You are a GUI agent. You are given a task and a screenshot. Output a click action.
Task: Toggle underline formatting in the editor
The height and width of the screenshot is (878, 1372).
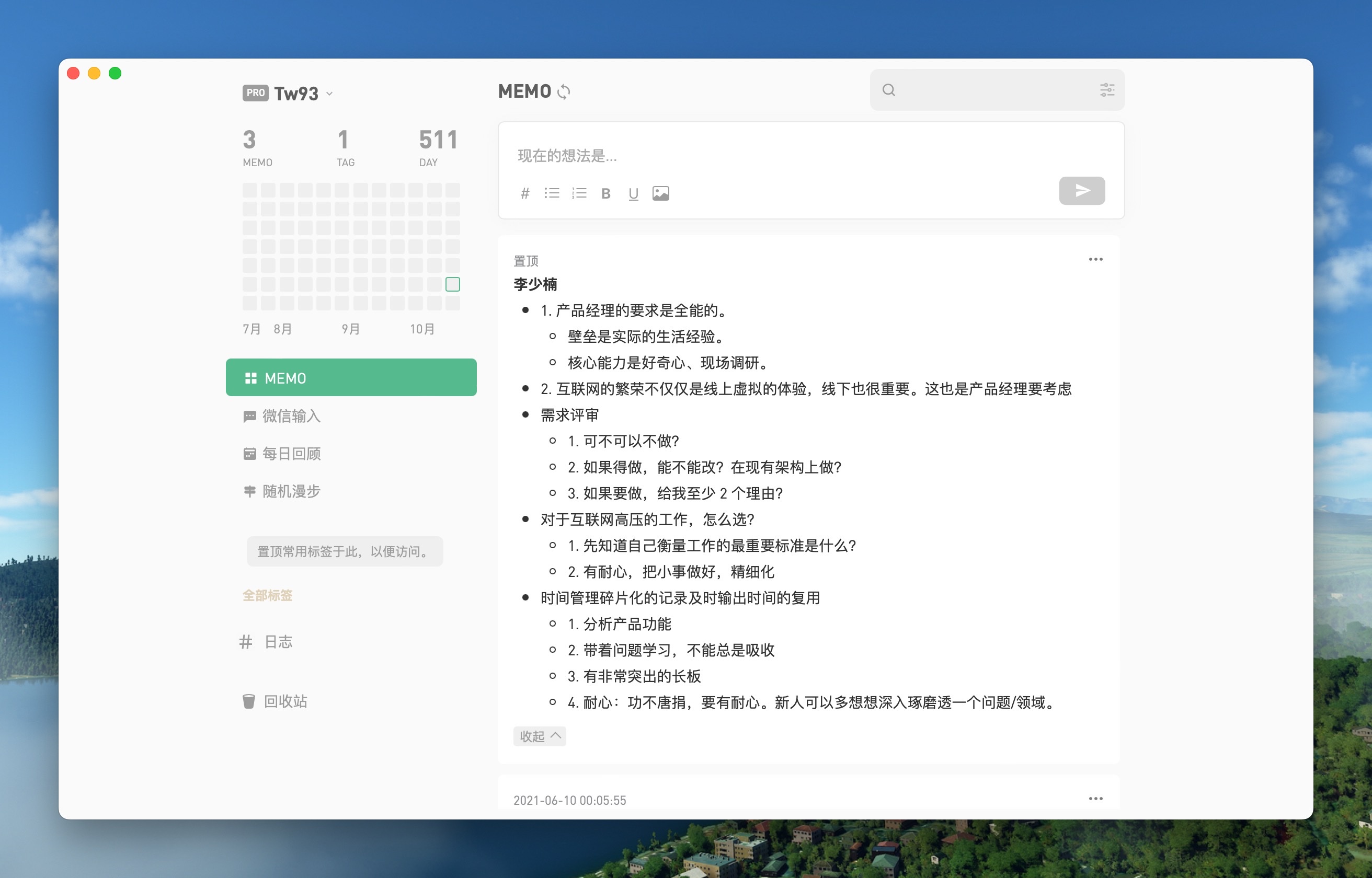(633, 193)
